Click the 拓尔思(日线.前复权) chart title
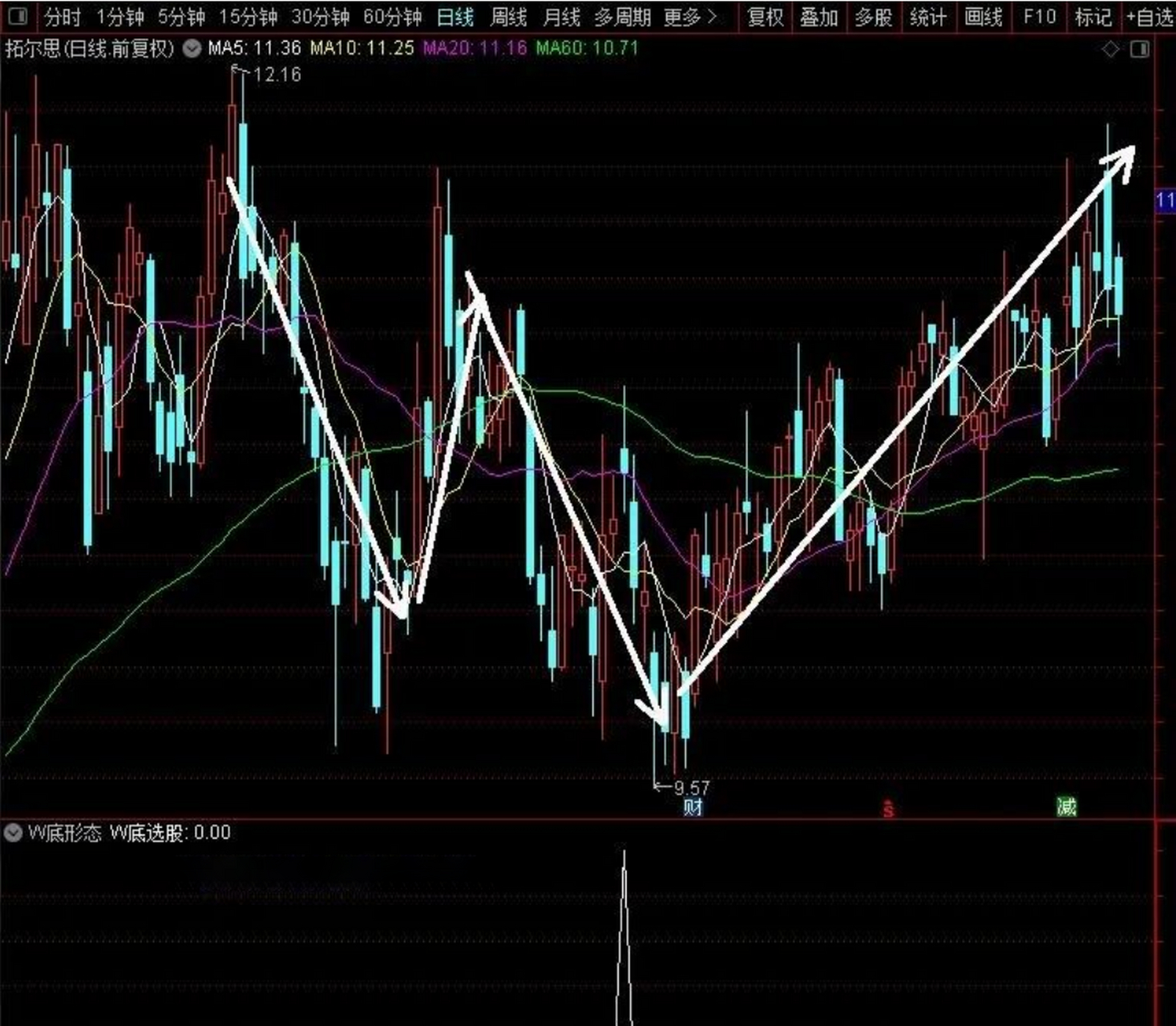The height and width of the screenshot is (1026, 1176). point(90,49)
